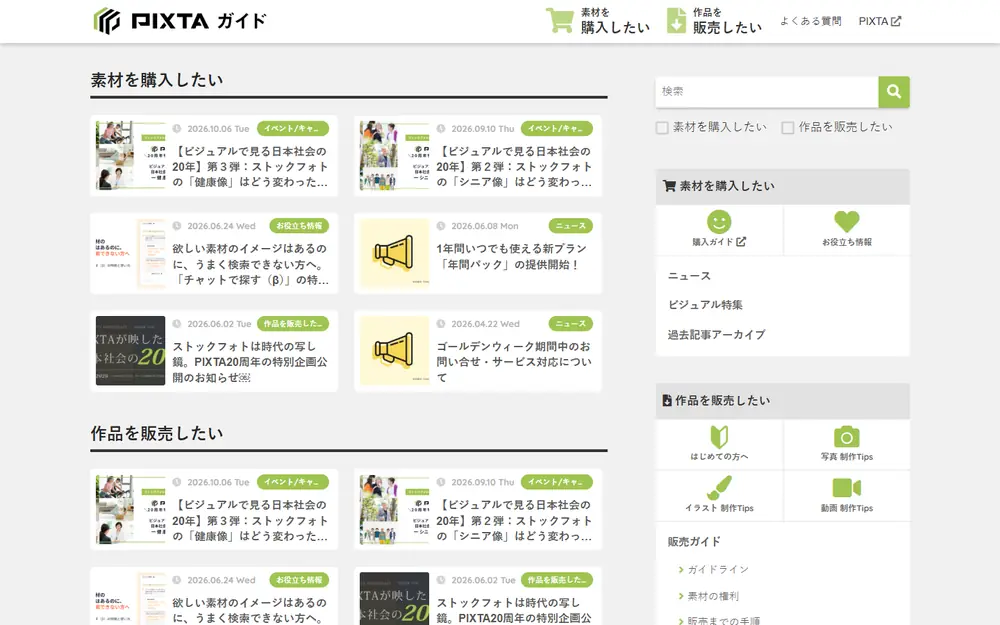Viewport: 1000px width, 625px height.
Task: Open the チャットで探す（β） article in 素材を購入したい section
Action: [251, 264]
